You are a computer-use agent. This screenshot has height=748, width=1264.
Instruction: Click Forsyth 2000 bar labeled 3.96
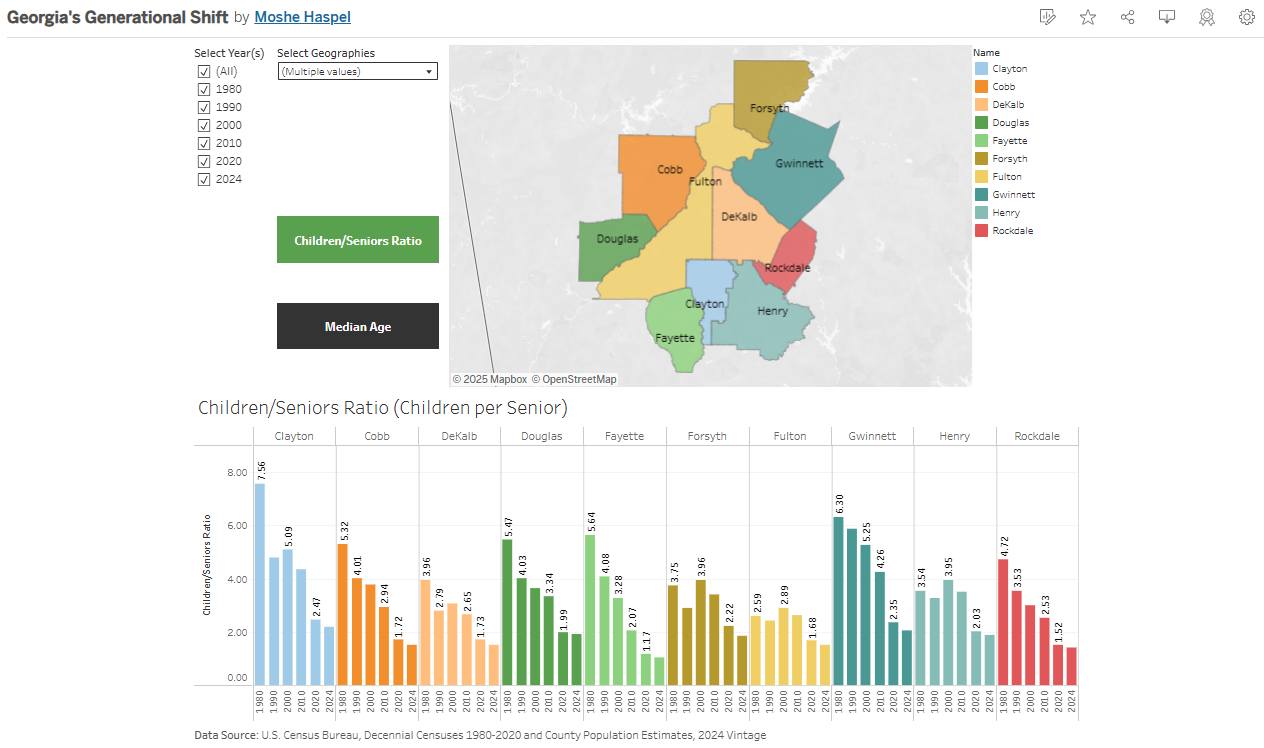[x=700, y=632]
